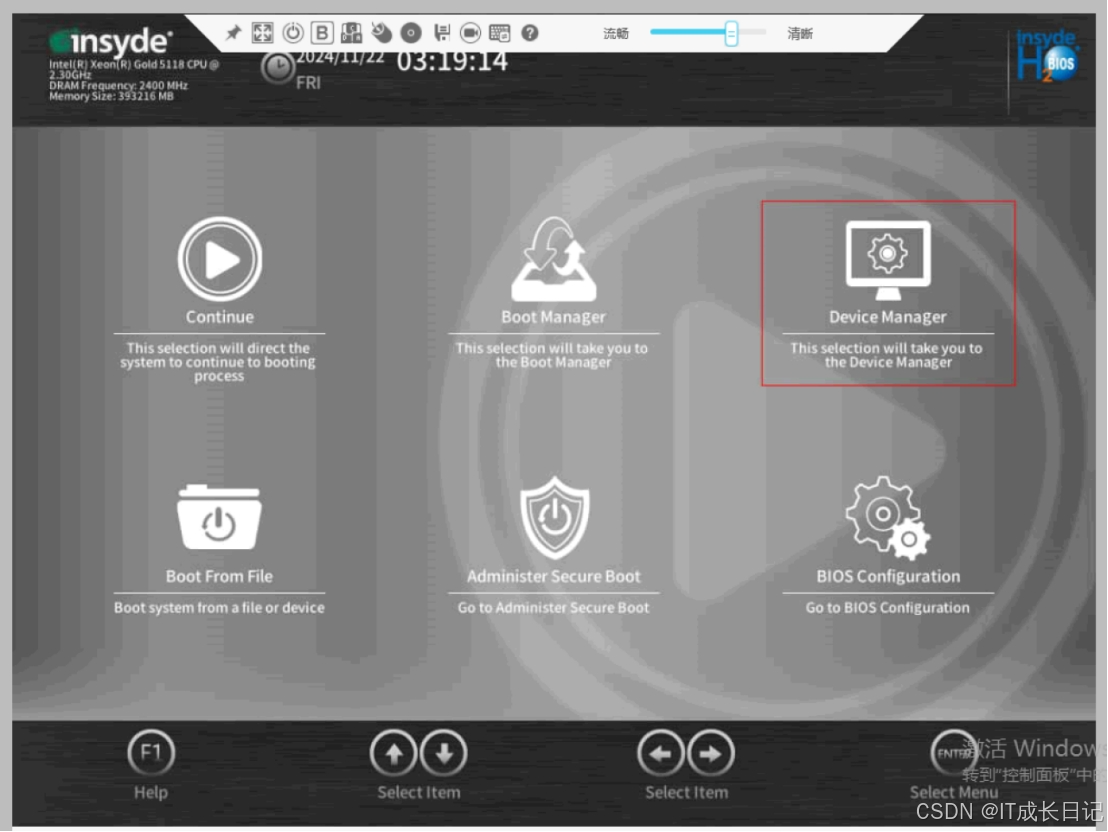1108x832 pixels.
Task: Click the floppy disk image icon
Action: tap(442, 33)
